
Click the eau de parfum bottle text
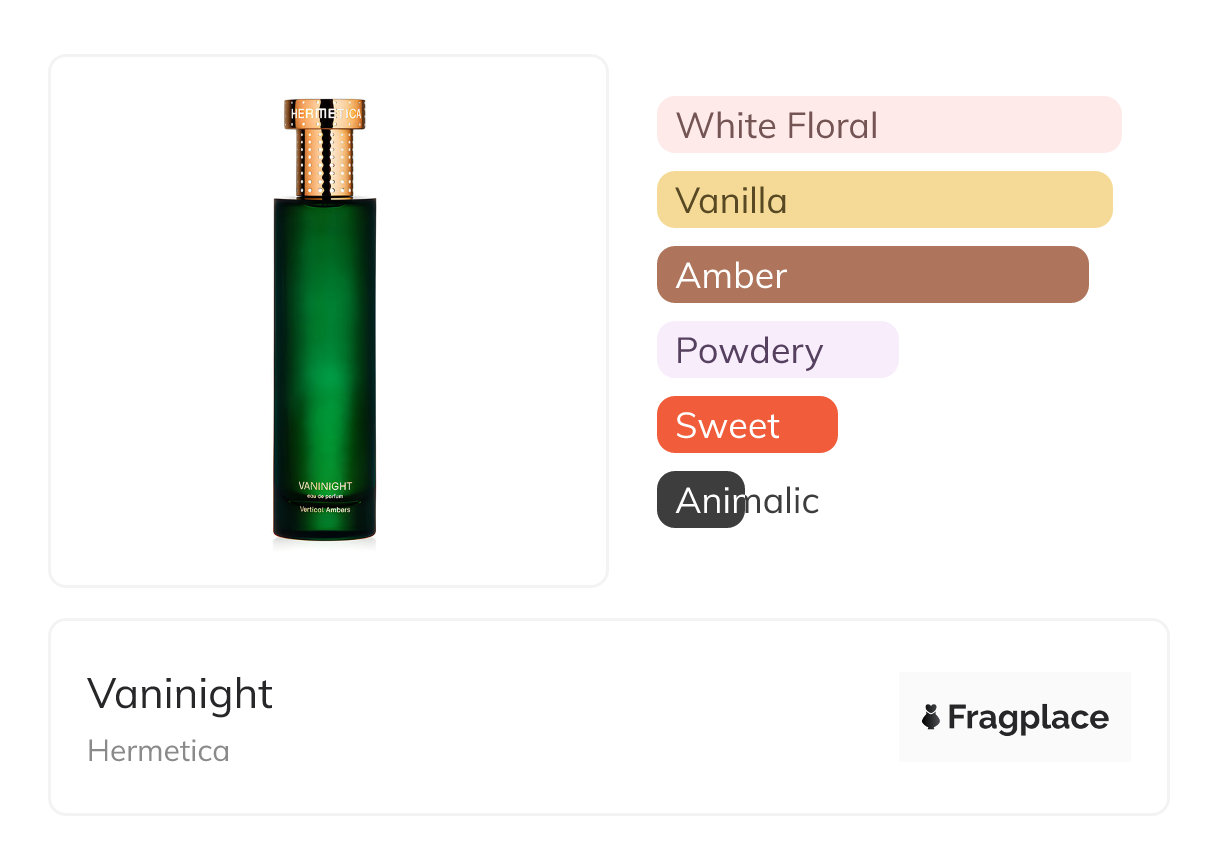tap(325, 497)
